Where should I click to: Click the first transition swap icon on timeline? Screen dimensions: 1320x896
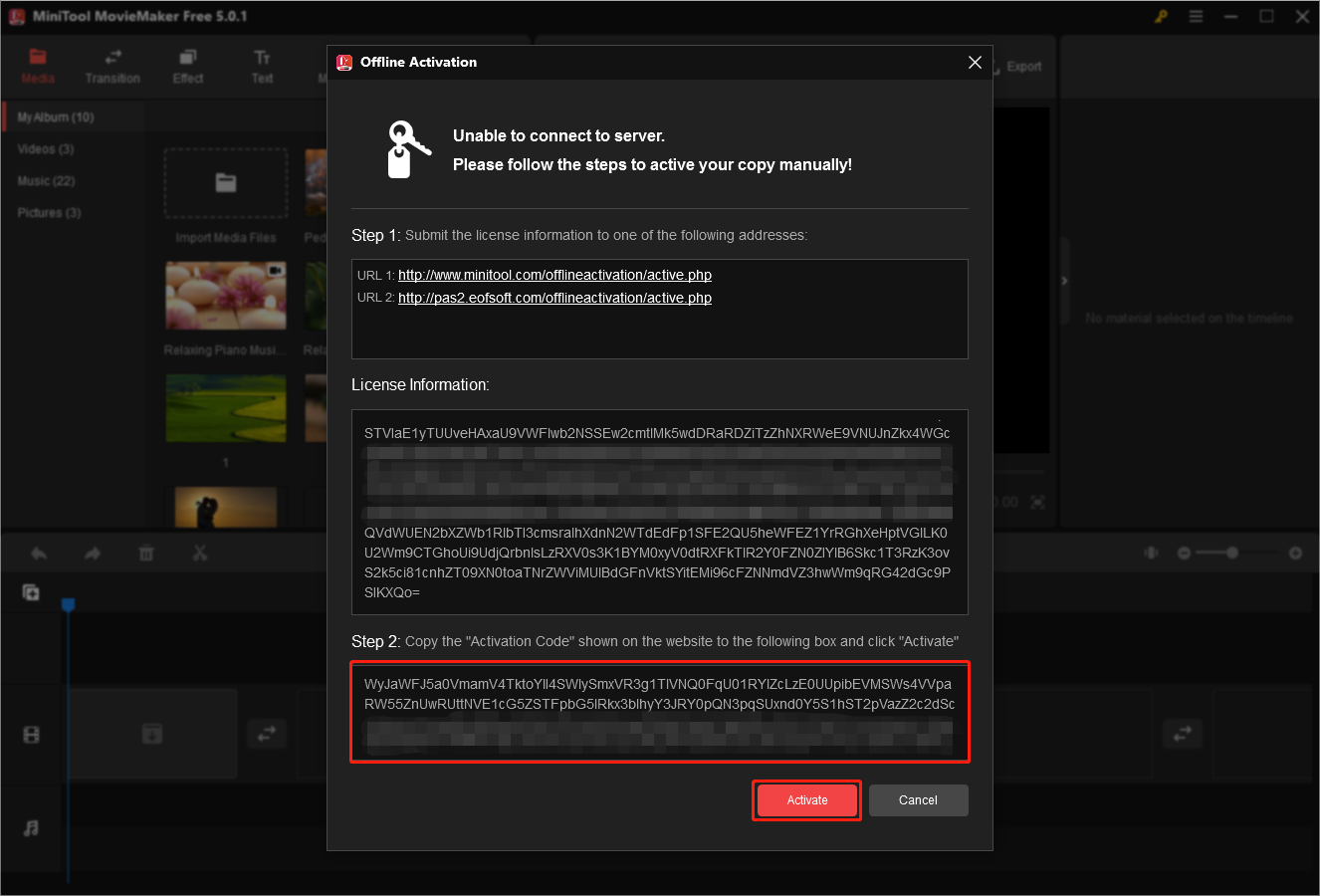pyautogui.click(x=267, y=735)
